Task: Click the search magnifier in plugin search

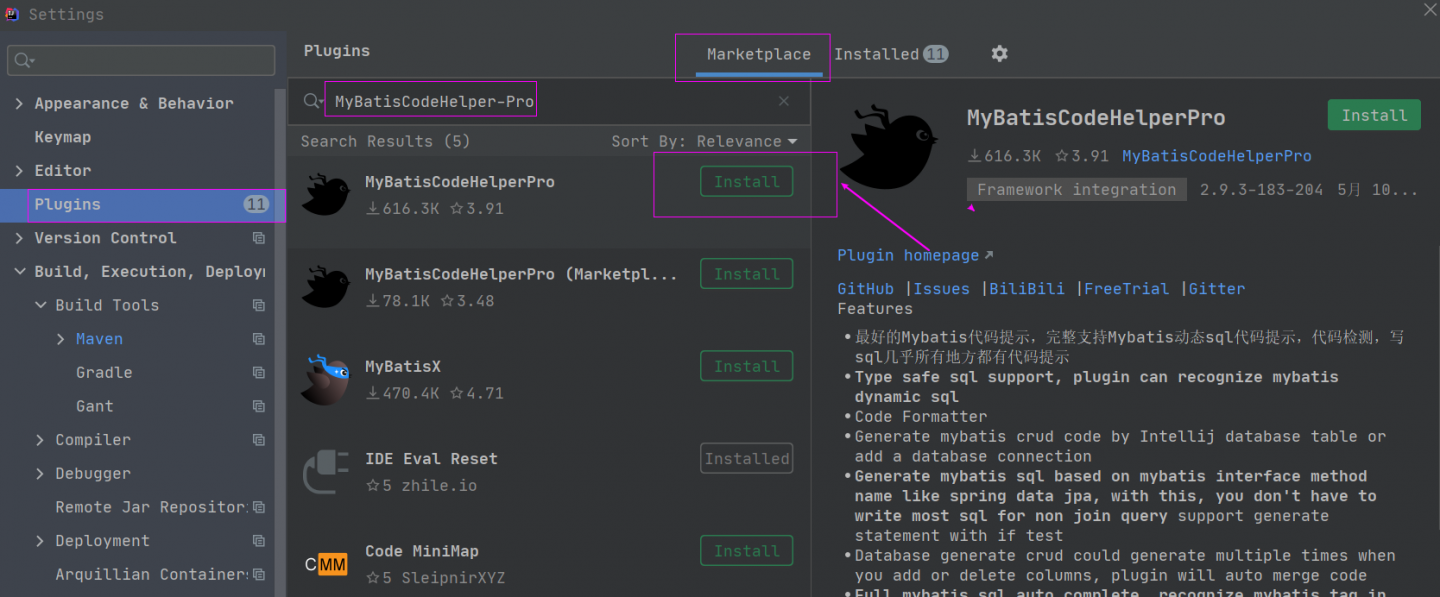Action: tap(313, 101)
